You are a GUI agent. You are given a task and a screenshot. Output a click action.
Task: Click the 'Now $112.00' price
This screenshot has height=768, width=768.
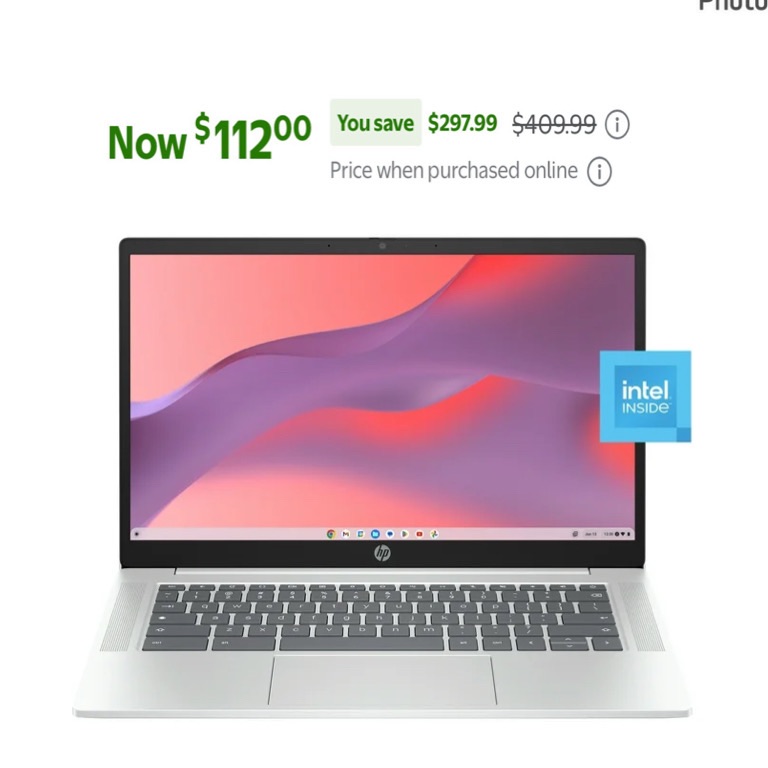210,138
